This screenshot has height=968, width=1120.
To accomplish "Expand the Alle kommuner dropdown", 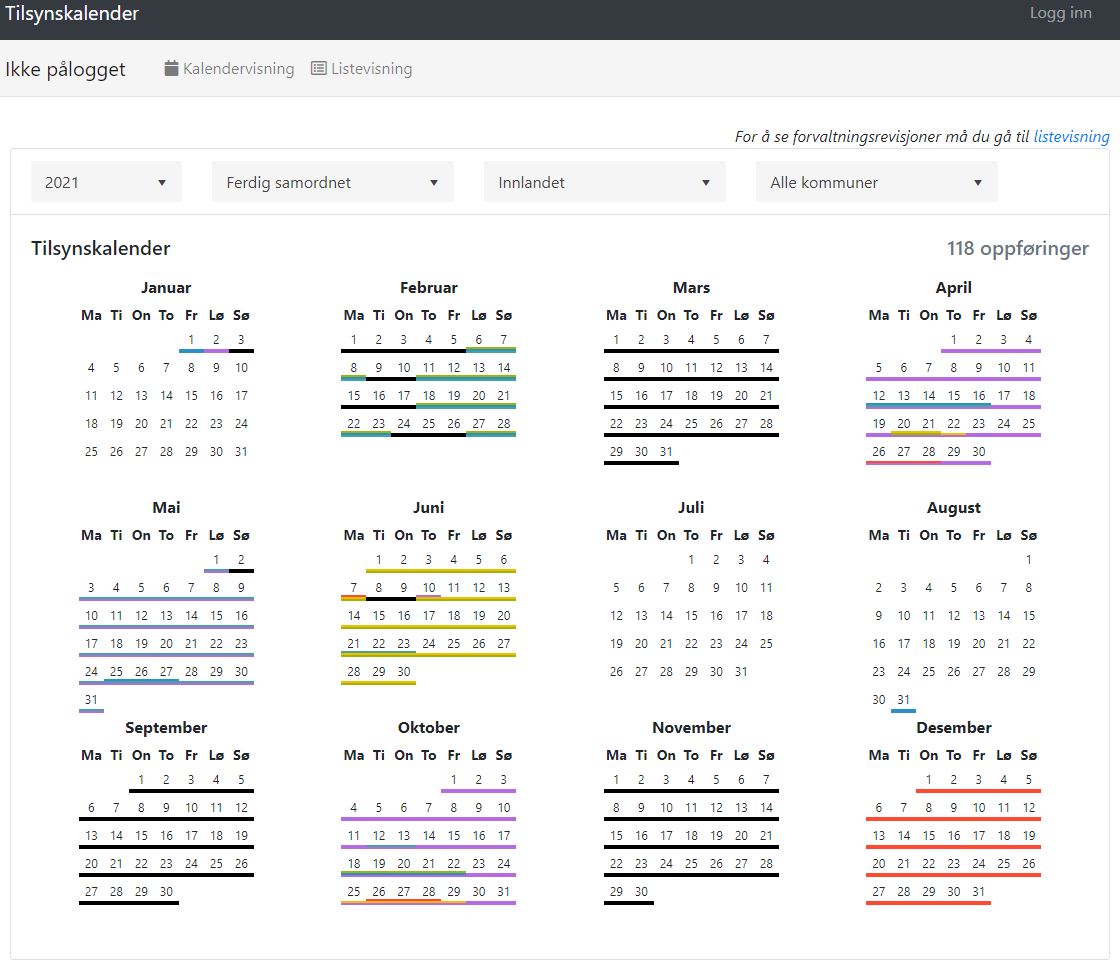I will [876, 182].
